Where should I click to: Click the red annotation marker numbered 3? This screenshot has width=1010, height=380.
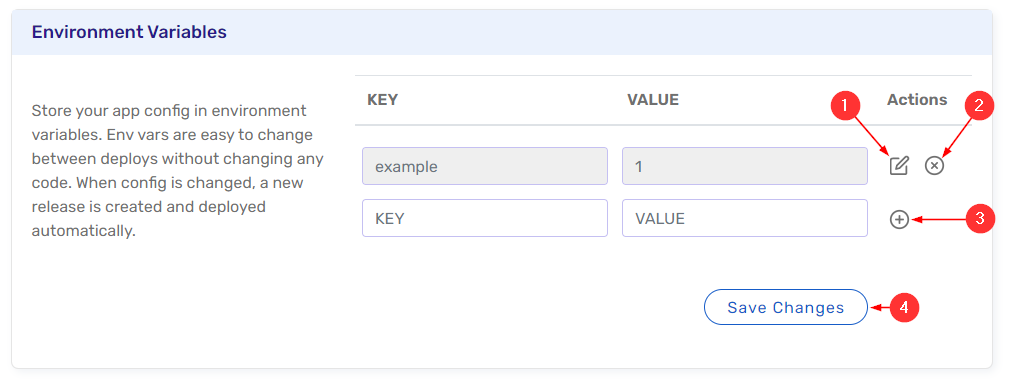coord(980,218)
